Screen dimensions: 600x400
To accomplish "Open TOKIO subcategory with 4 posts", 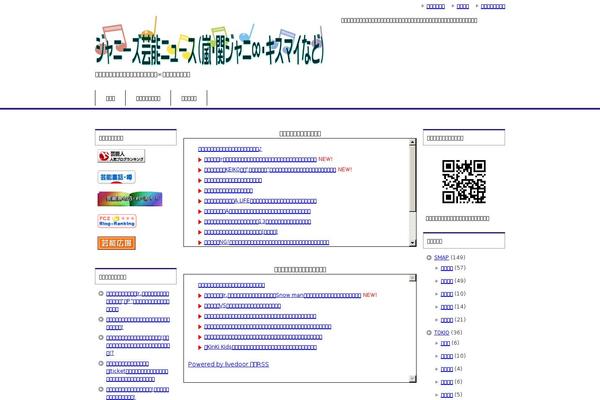I will point(447,369).
